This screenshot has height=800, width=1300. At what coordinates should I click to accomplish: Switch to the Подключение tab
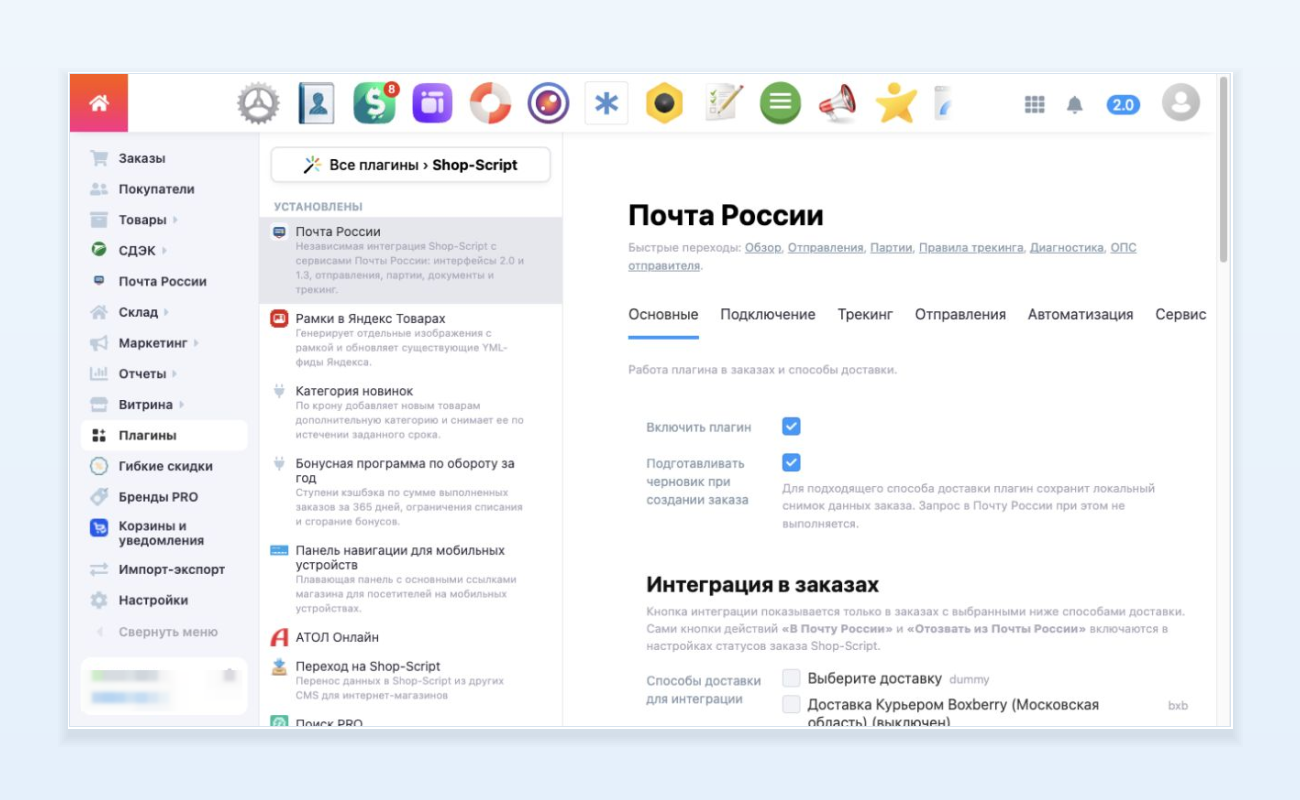768,314
